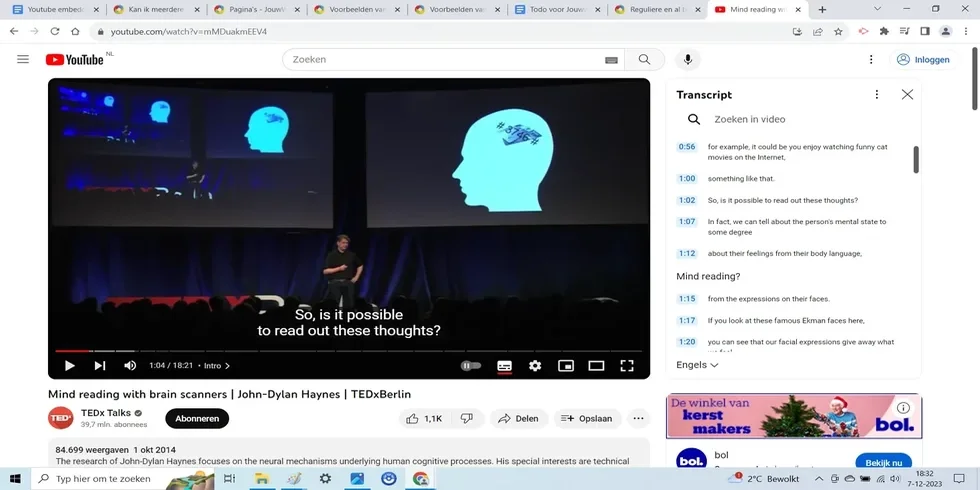Open transcript options three-dot menu

[877, 94]
